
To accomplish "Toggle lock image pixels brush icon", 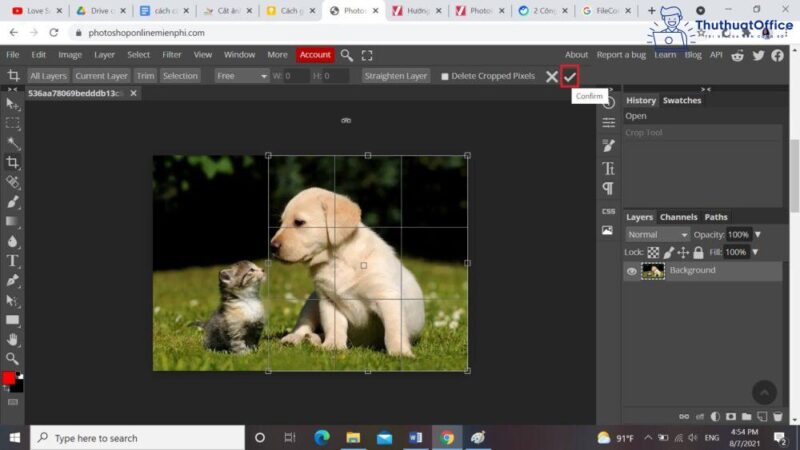I will click(x=668, y=252).
